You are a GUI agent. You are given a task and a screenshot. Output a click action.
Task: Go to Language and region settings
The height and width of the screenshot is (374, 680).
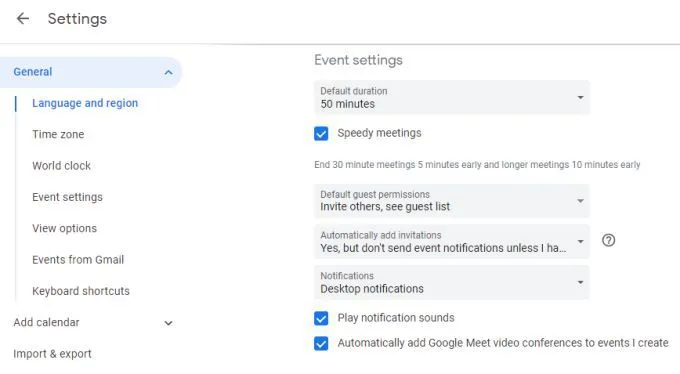point(85,103)
